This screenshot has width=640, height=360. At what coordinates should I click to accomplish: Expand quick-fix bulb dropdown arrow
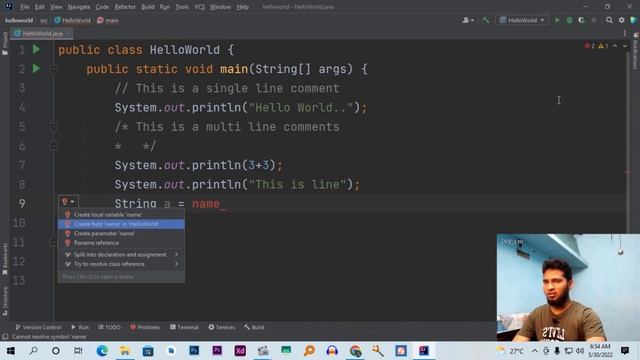click(72, 202)
